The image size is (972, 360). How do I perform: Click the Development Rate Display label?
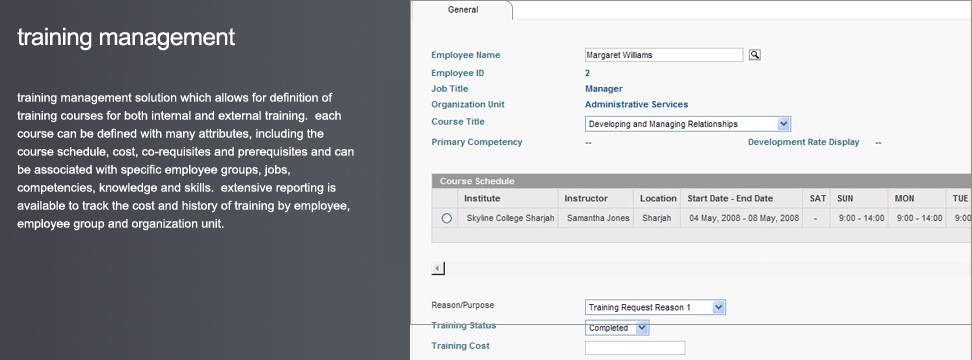[x=803, y=142]
